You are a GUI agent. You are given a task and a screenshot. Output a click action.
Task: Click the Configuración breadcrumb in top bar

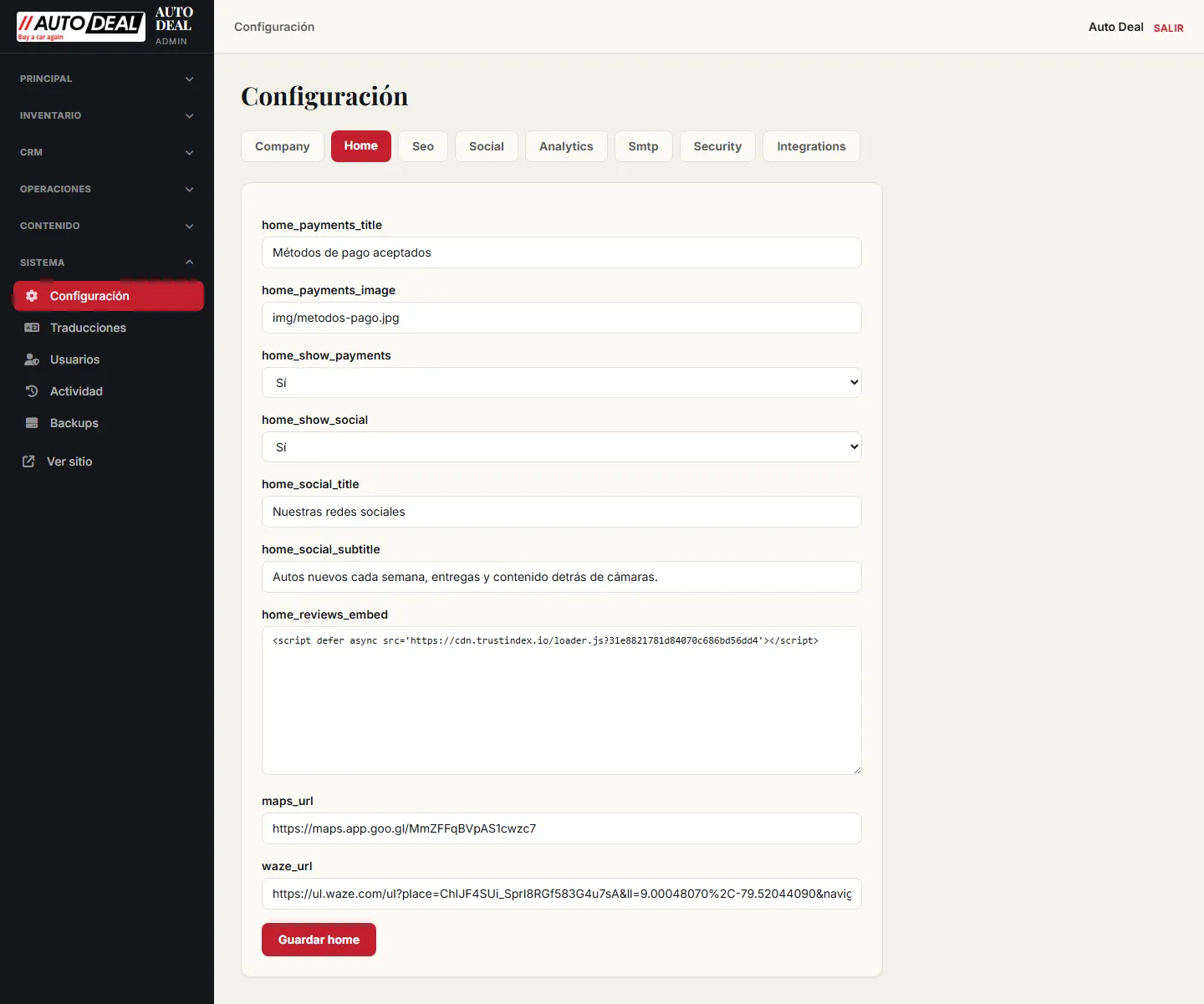274,27
